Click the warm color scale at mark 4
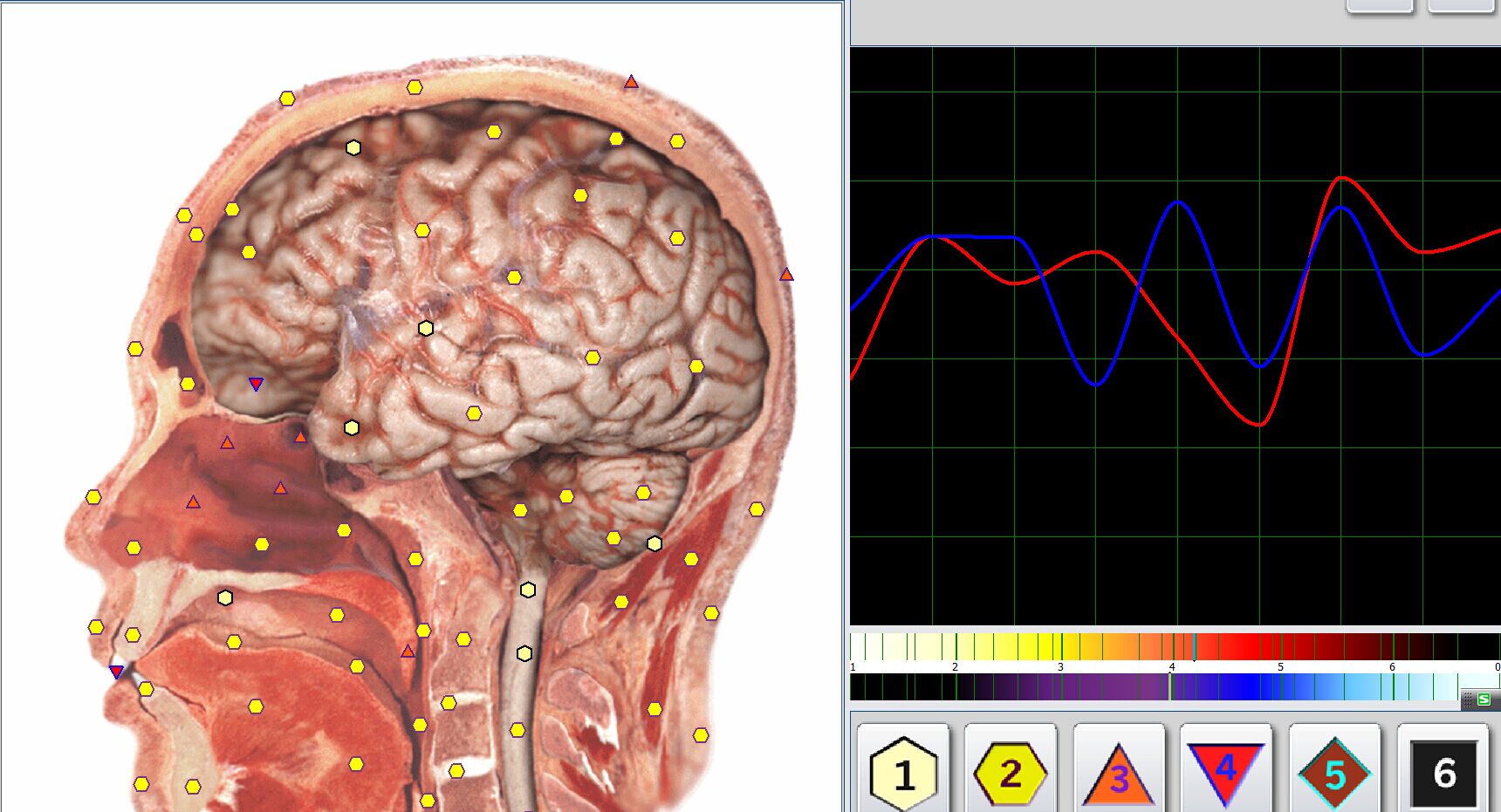This screenshot has width=1501, height=812. click(x=1172, y=647)
